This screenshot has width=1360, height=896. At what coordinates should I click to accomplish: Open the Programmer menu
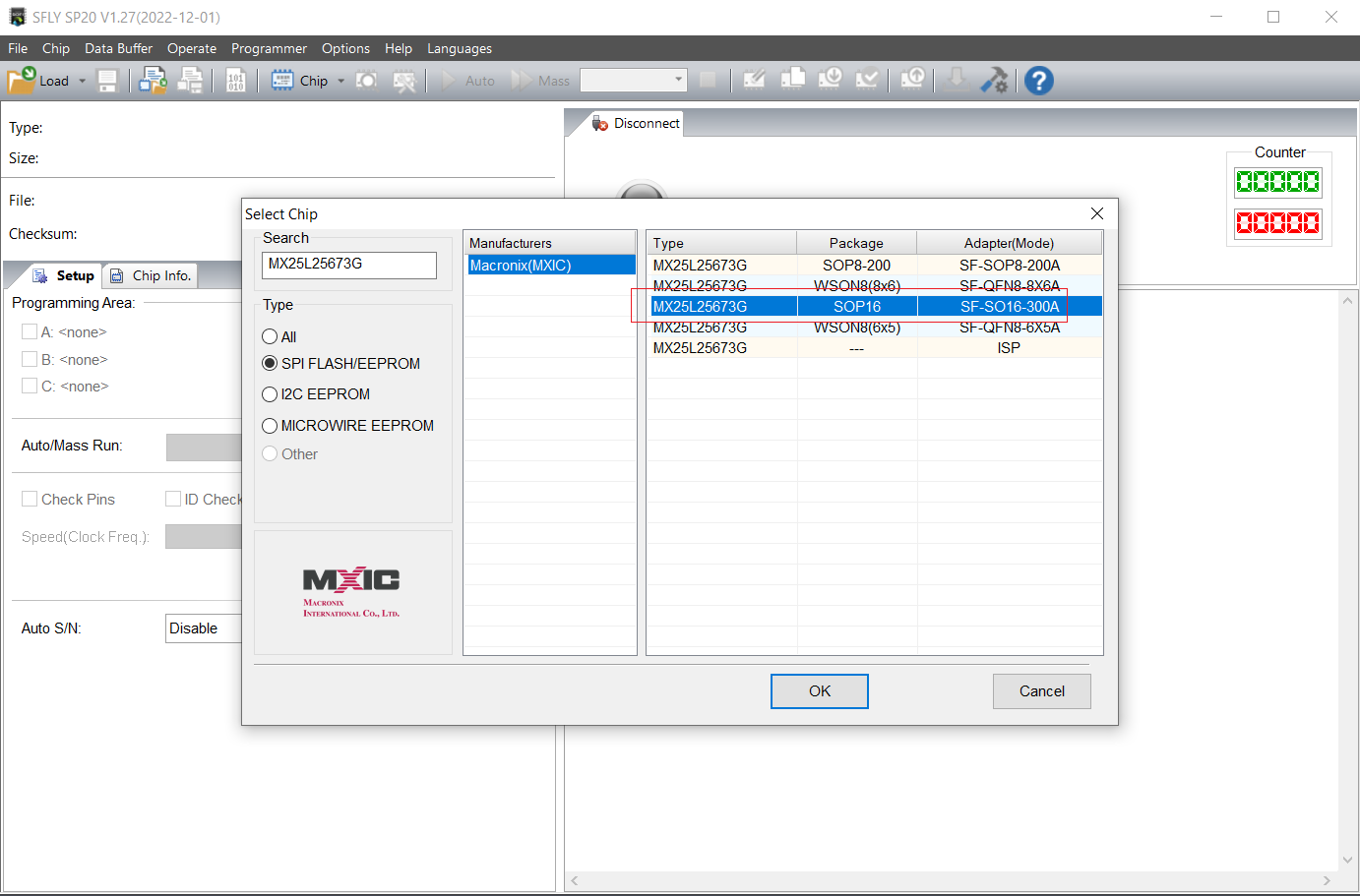269,48
